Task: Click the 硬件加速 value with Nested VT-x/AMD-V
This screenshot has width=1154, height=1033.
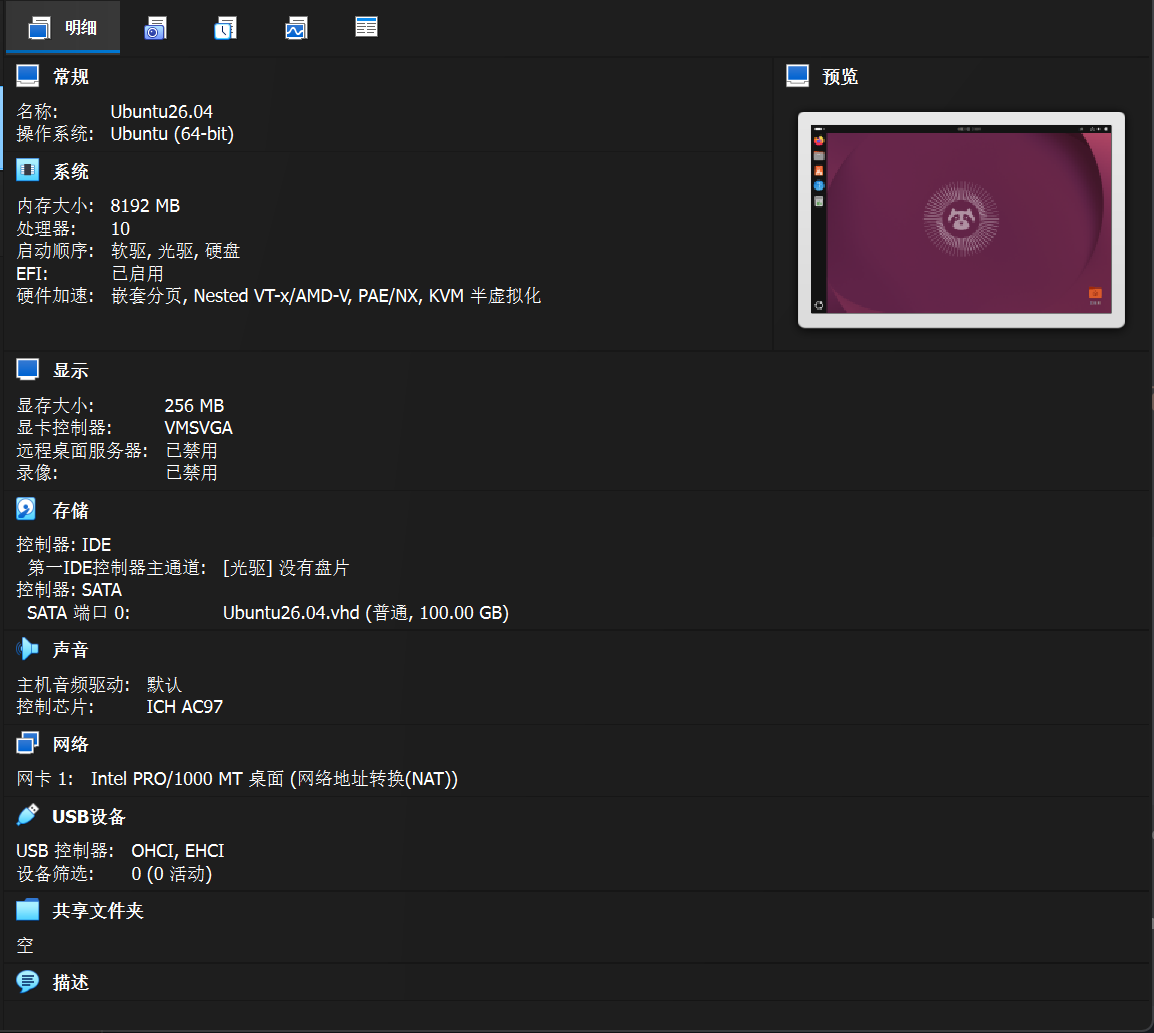Action: point(326,296)
